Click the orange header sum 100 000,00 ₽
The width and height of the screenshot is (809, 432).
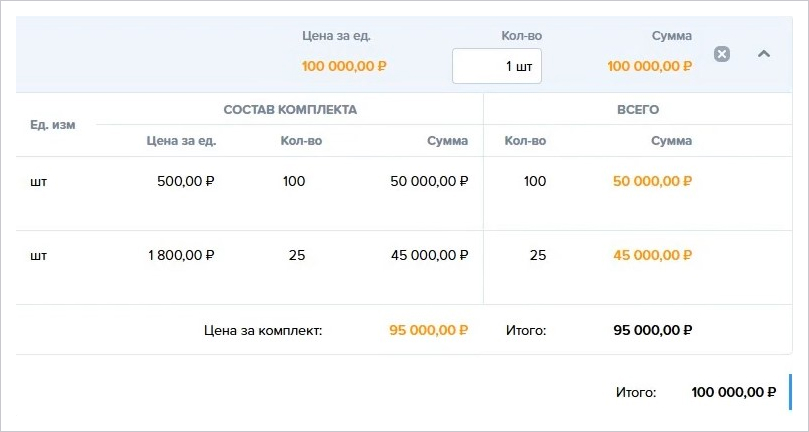tap(650, 67)
